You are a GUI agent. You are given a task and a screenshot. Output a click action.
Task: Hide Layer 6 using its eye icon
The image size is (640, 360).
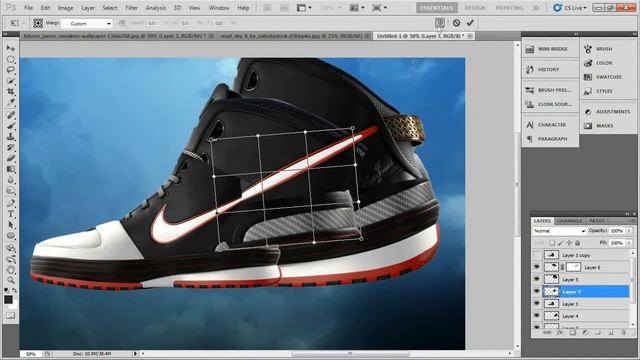(x=537, y=267)
